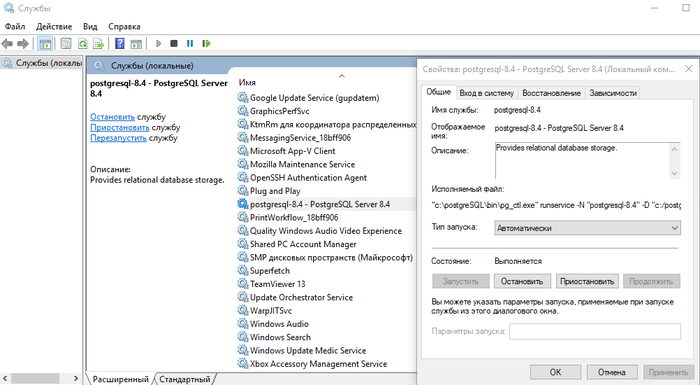Switch to the Вход в систему tab
Image resolution: width=700 pixels, height=385 pixels.
486,93
